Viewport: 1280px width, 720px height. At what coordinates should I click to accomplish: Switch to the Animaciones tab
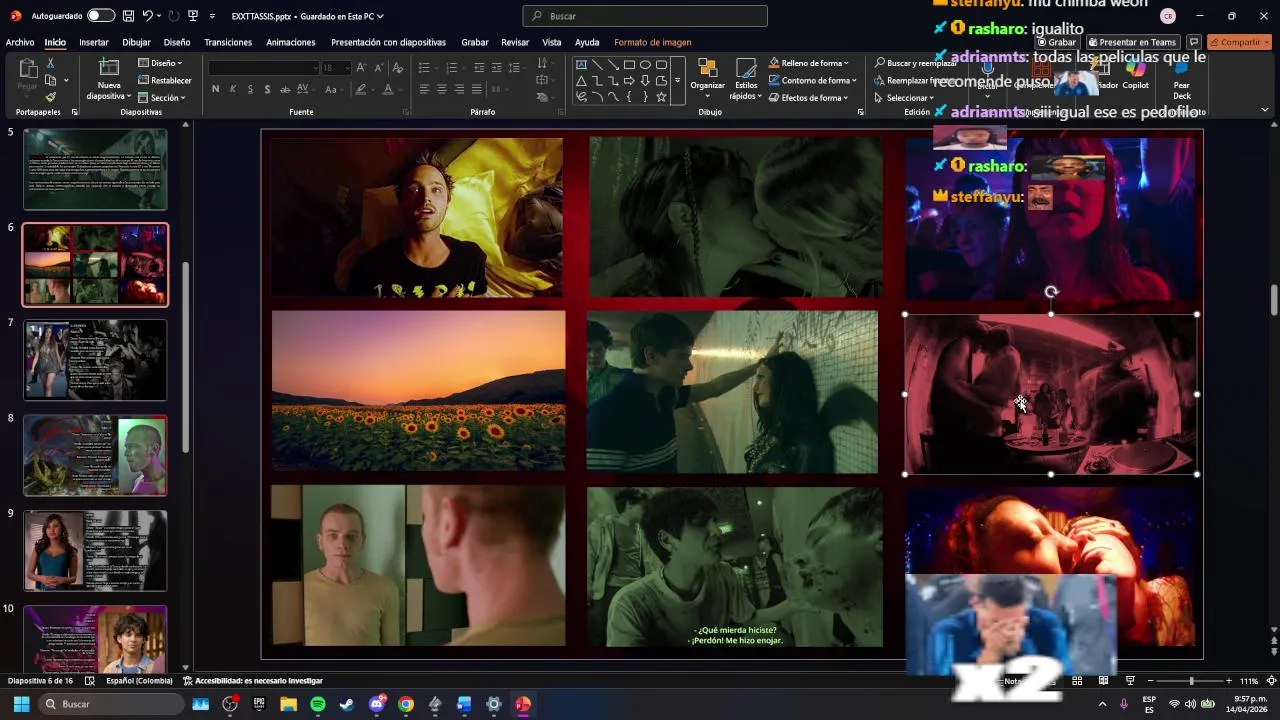tap(291, 42)
